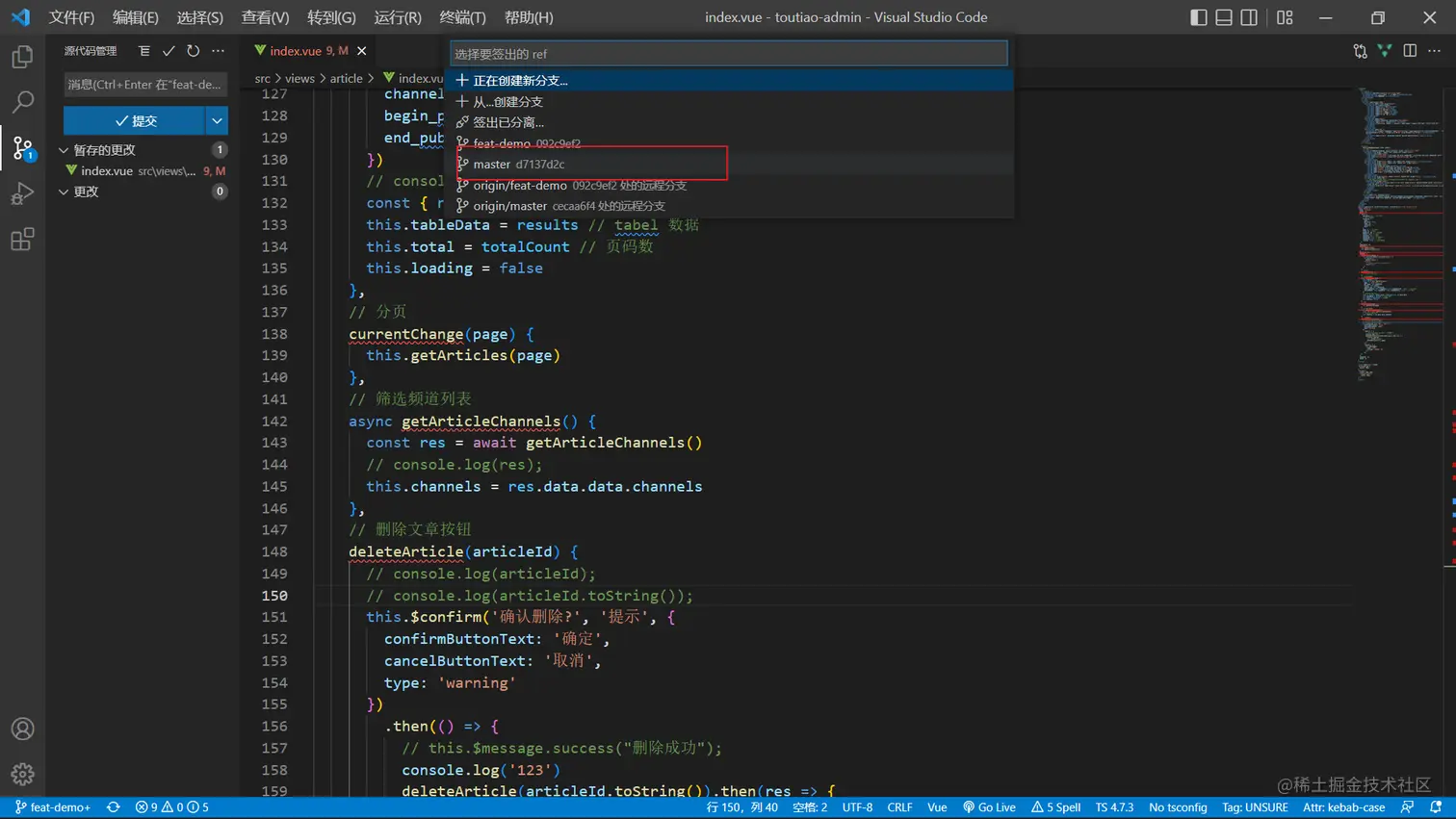Click No tsconfig in status bar
1456x819 pixels.
click(x=1178, y=807)
